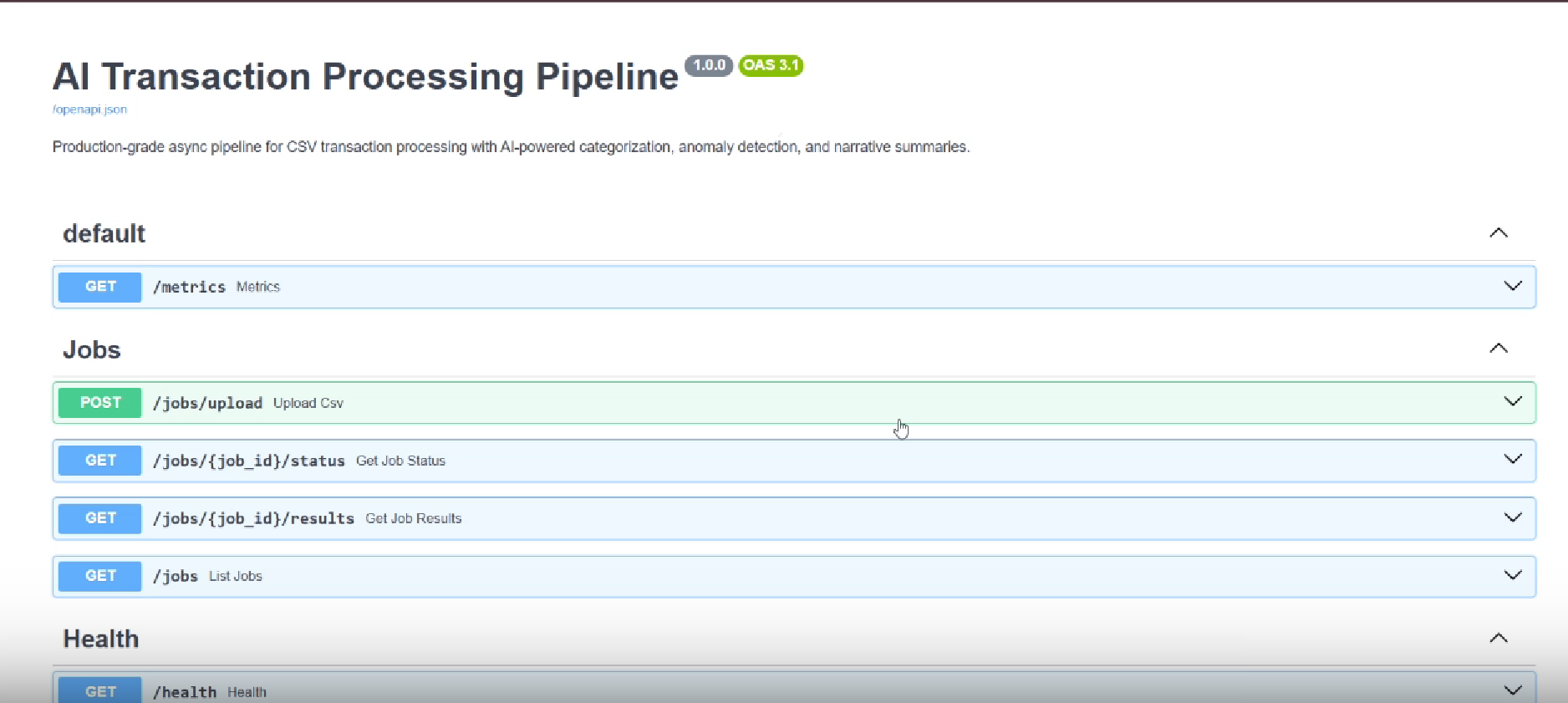The width and height of the screenshot is (1568, 703).
Task: Click the 'Get Job Status' summary text
Action: pyautogui.click(x=400, y=461)
